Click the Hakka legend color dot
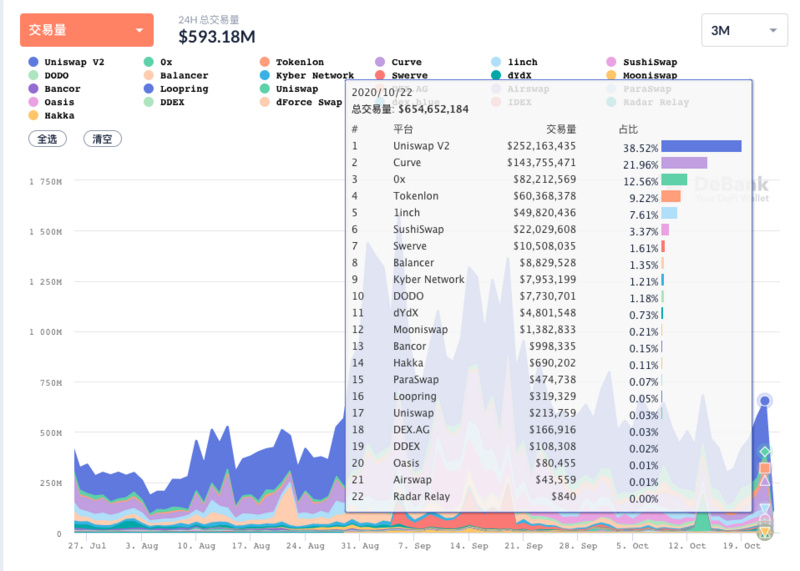This screenshot has width=800, height=571. tap(34, 115)
